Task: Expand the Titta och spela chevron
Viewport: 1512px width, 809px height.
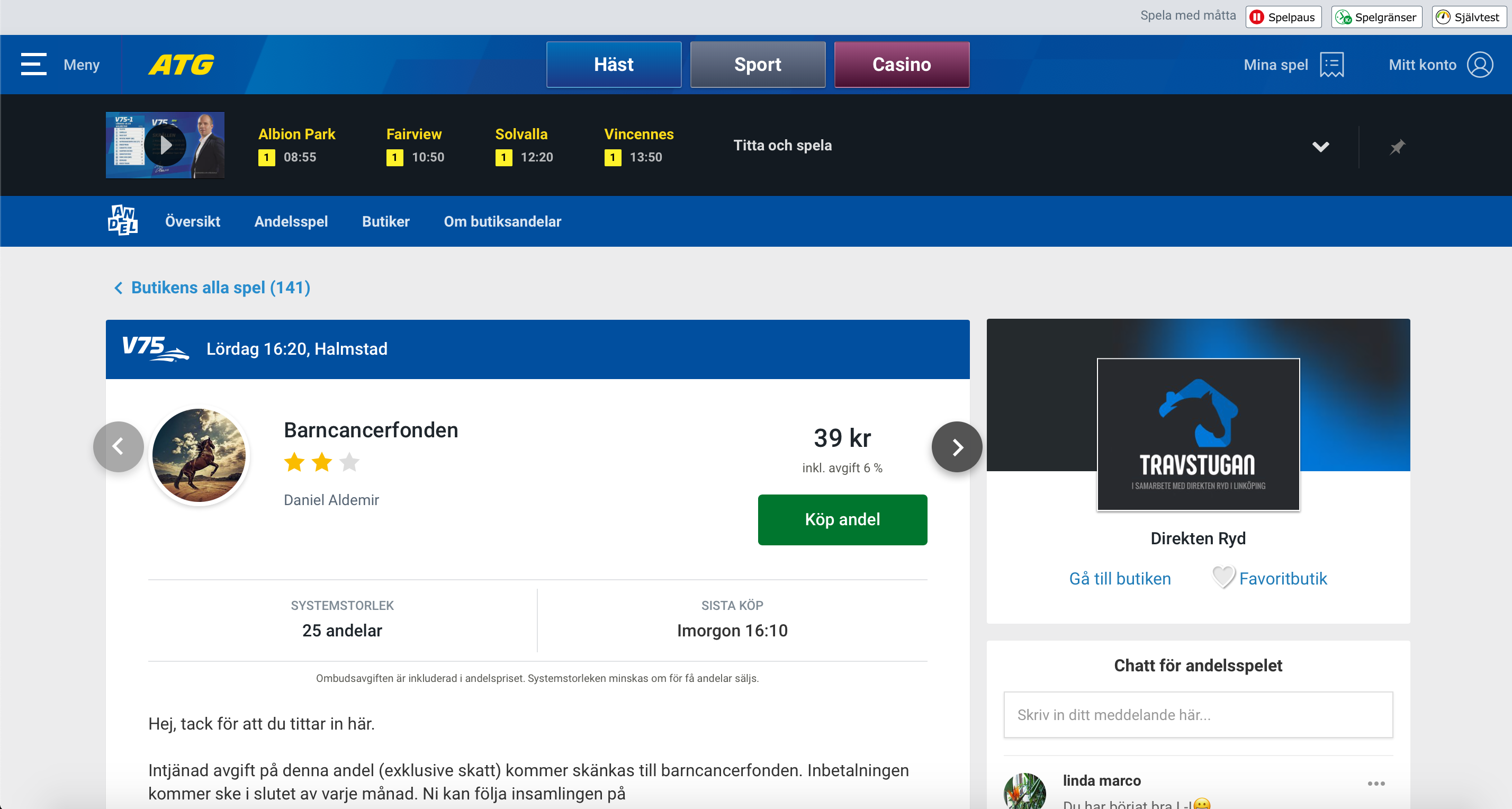Action: point(1320,146)
